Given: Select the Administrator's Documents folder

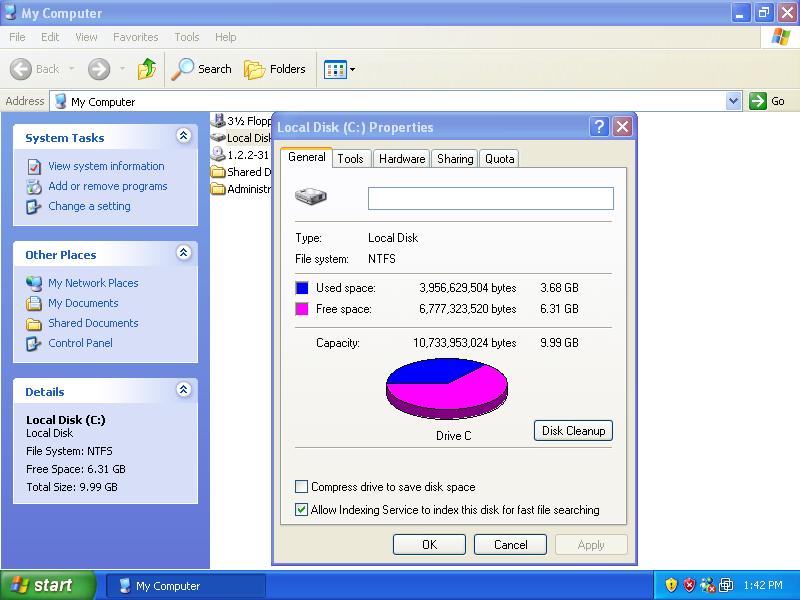Looking at the screenshot, I should coord(241,189).
